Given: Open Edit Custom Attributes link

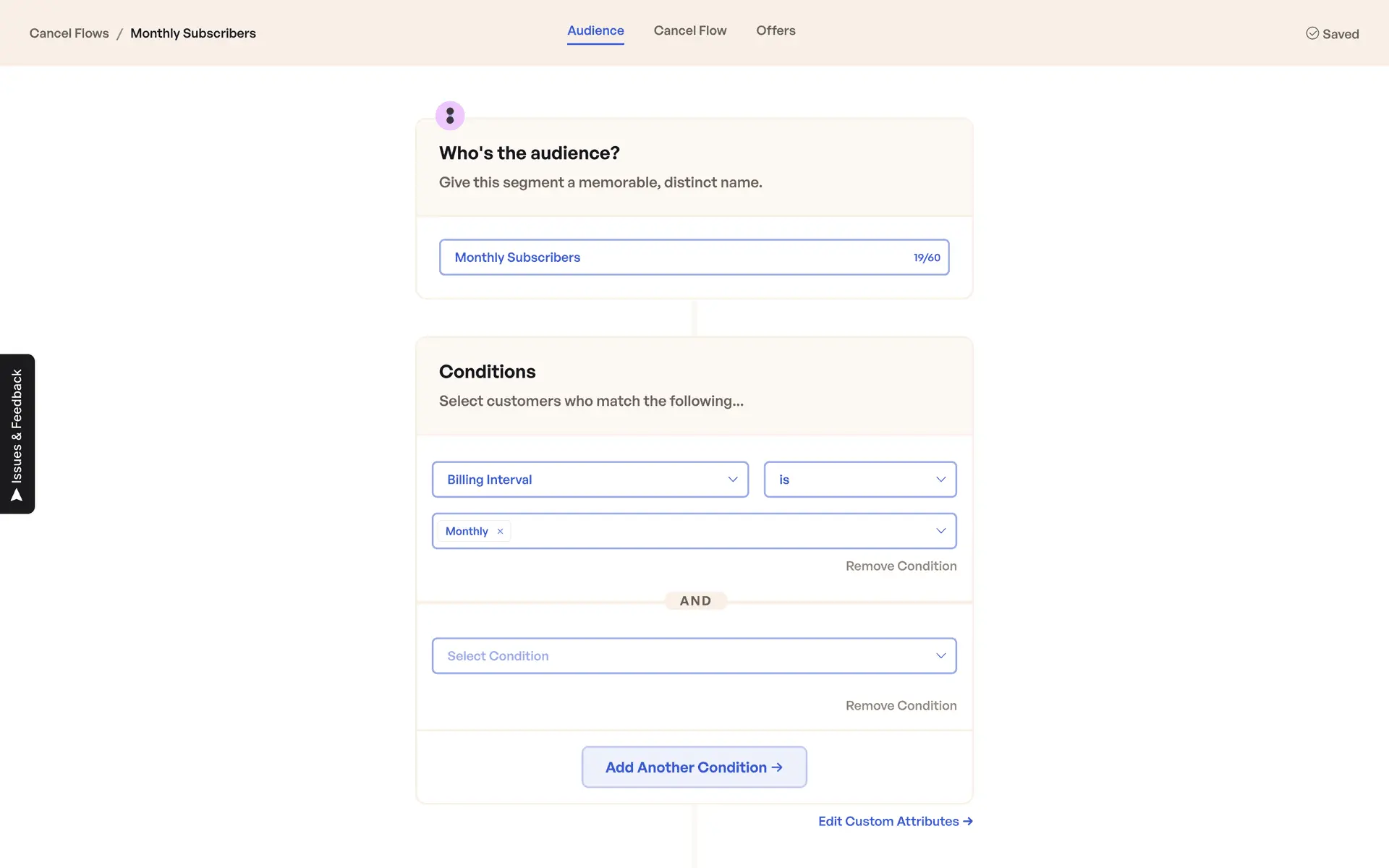Looking at the screenshot, I should tap(888, 821).
